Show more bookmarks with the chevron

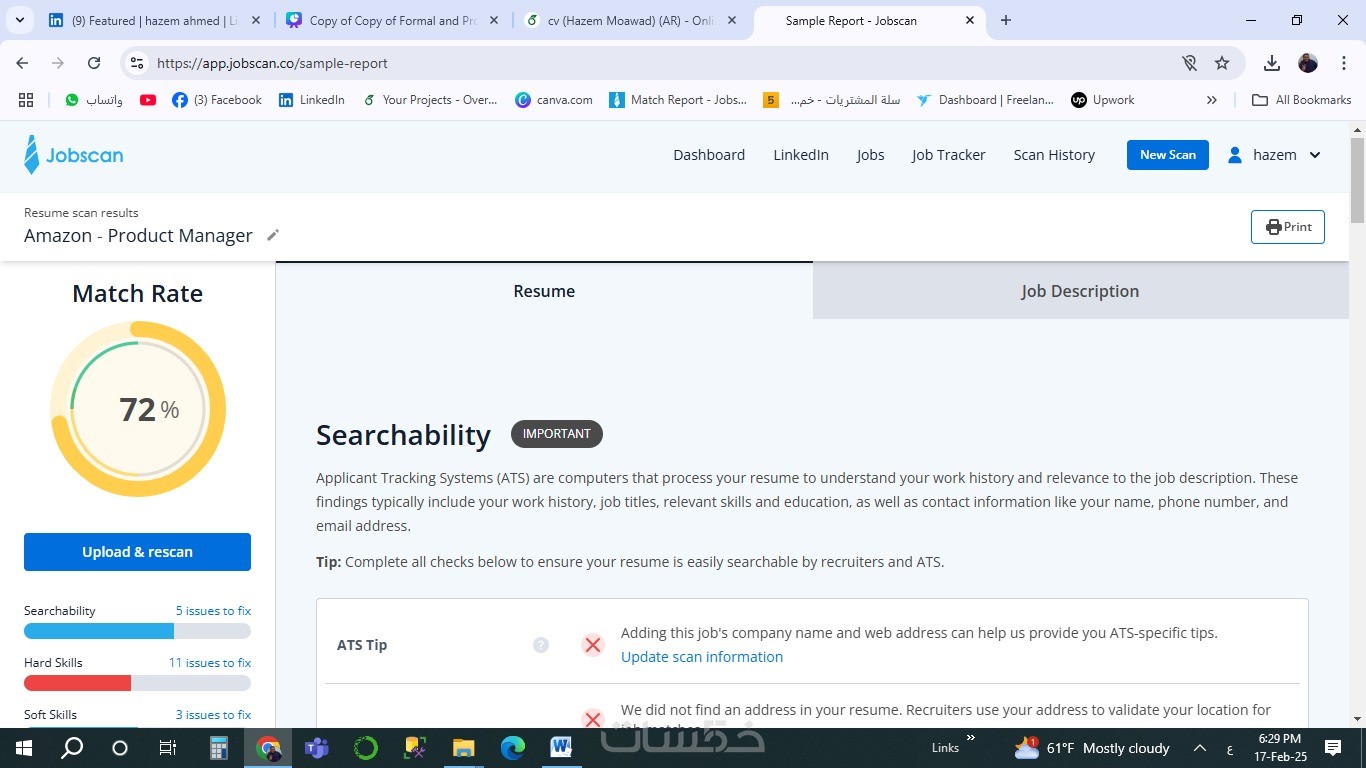1212,100
